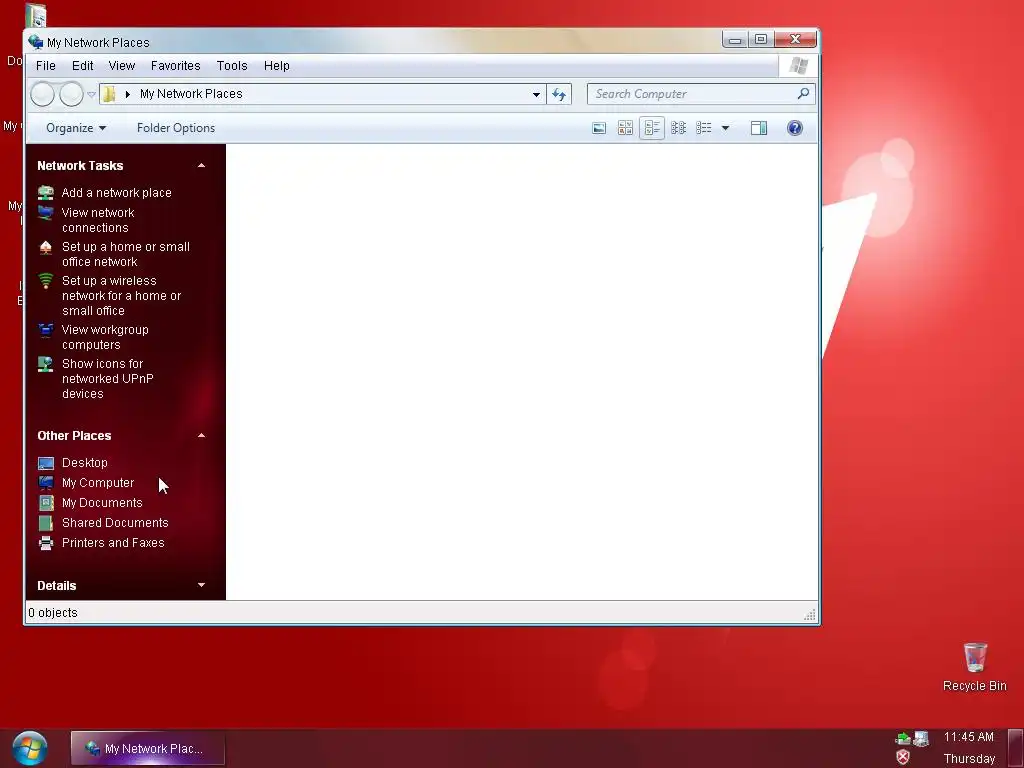Image resolution: width=1024 pixels, height=768 pixels.
Task: Go to Shared Documents link
Action: coord(115,522)
